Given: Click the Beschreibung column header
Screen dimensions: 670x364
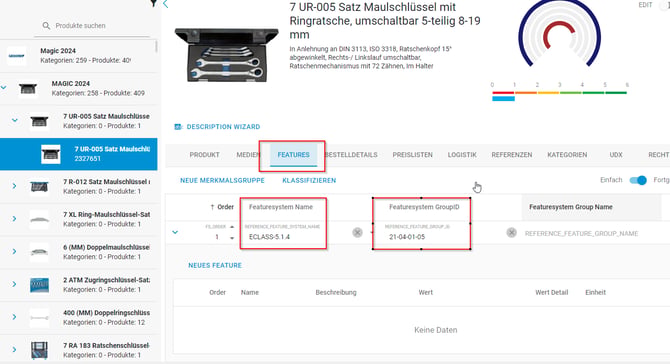Looking at the screenshot, I should tap(336, 293).
